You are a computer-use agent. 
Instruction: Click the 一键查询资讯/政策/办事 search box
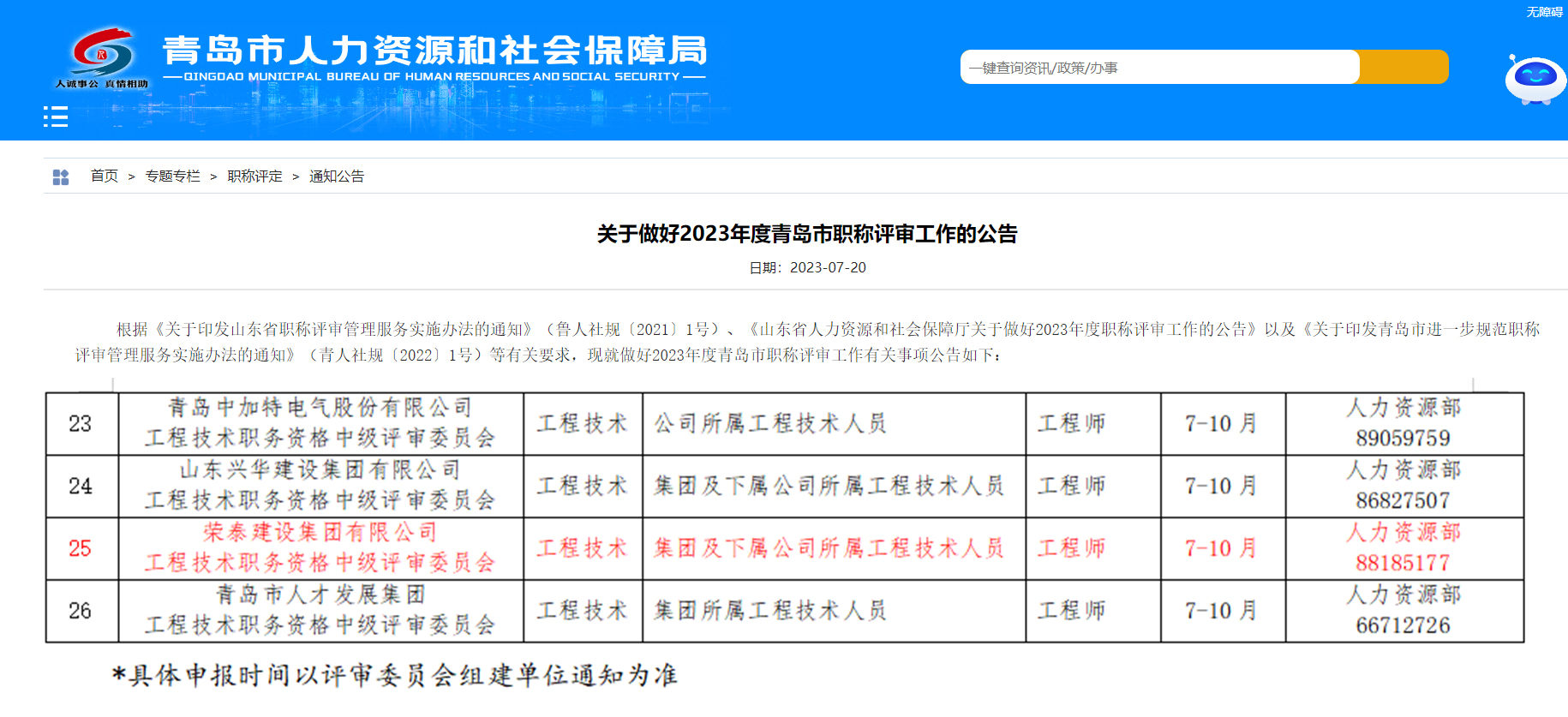[x=1158, y=68]
